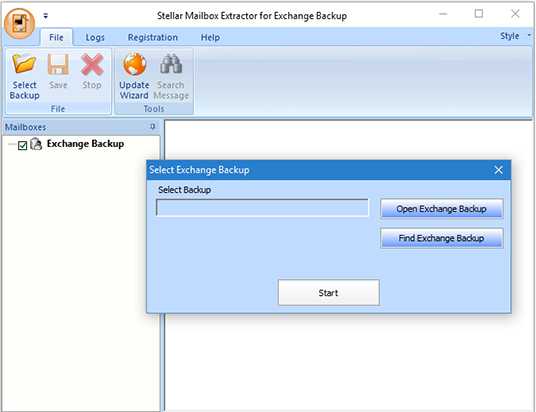Open the Style dropdown menu

point(515,36)
